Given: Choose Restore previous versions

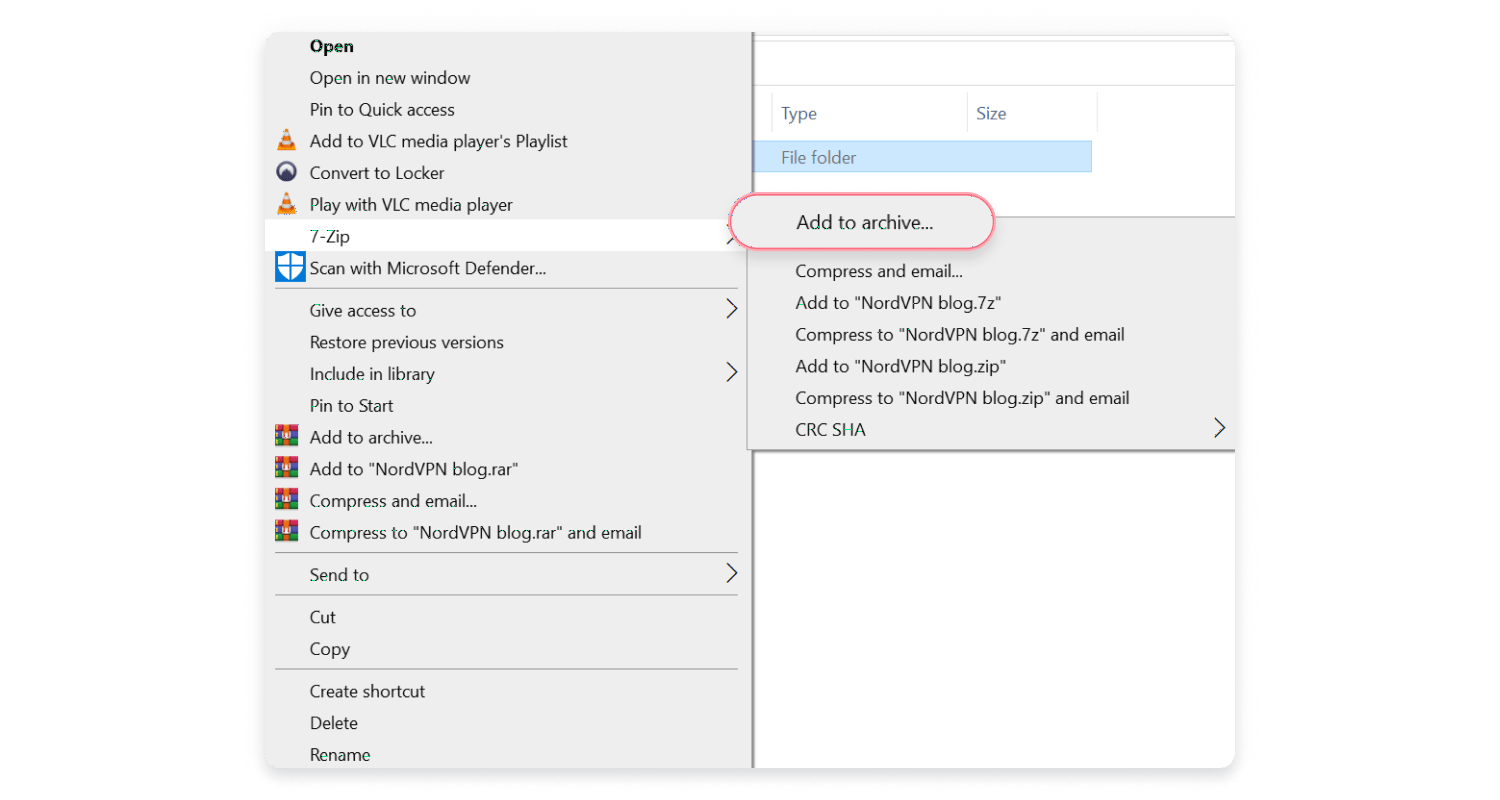Looking at the screenshot, I should coord(406,342).
